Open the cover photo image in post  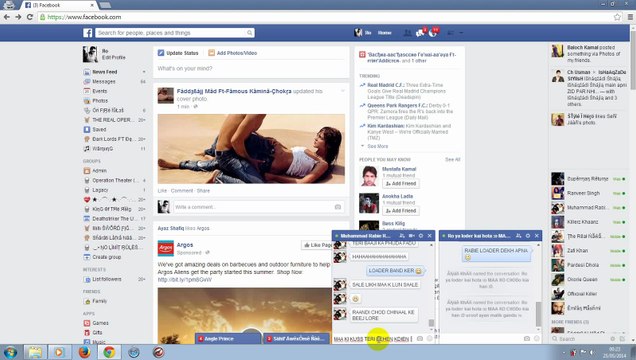(251, 149)
